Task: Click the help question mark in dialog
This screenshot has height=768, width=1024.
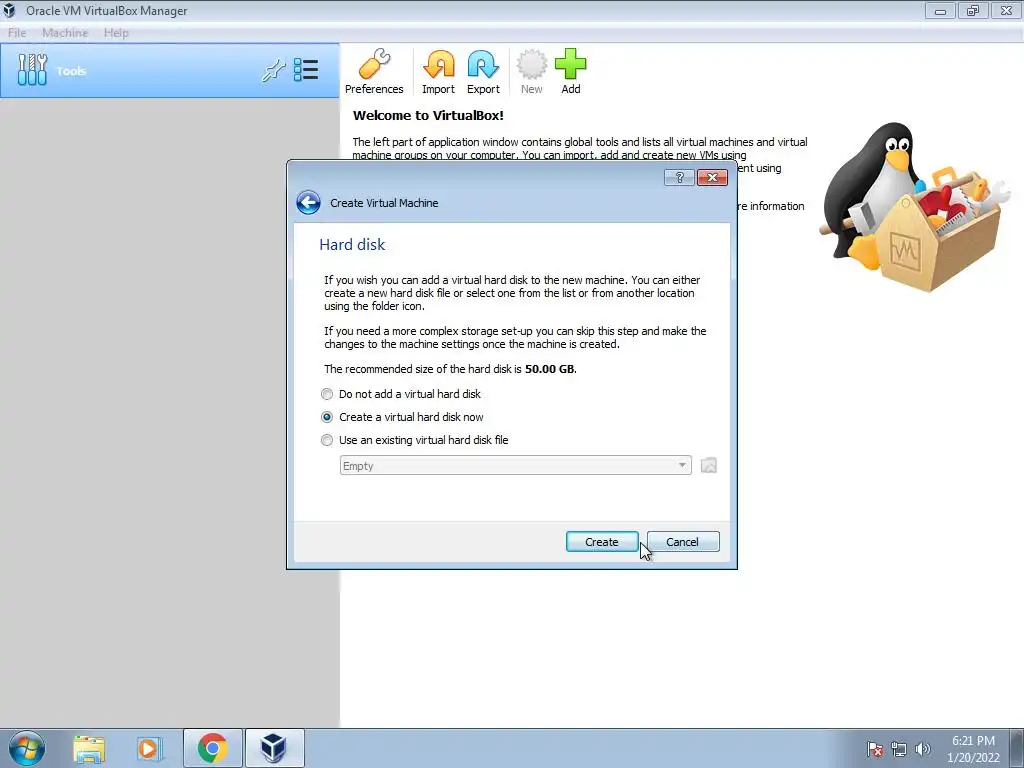Action: 679,178
